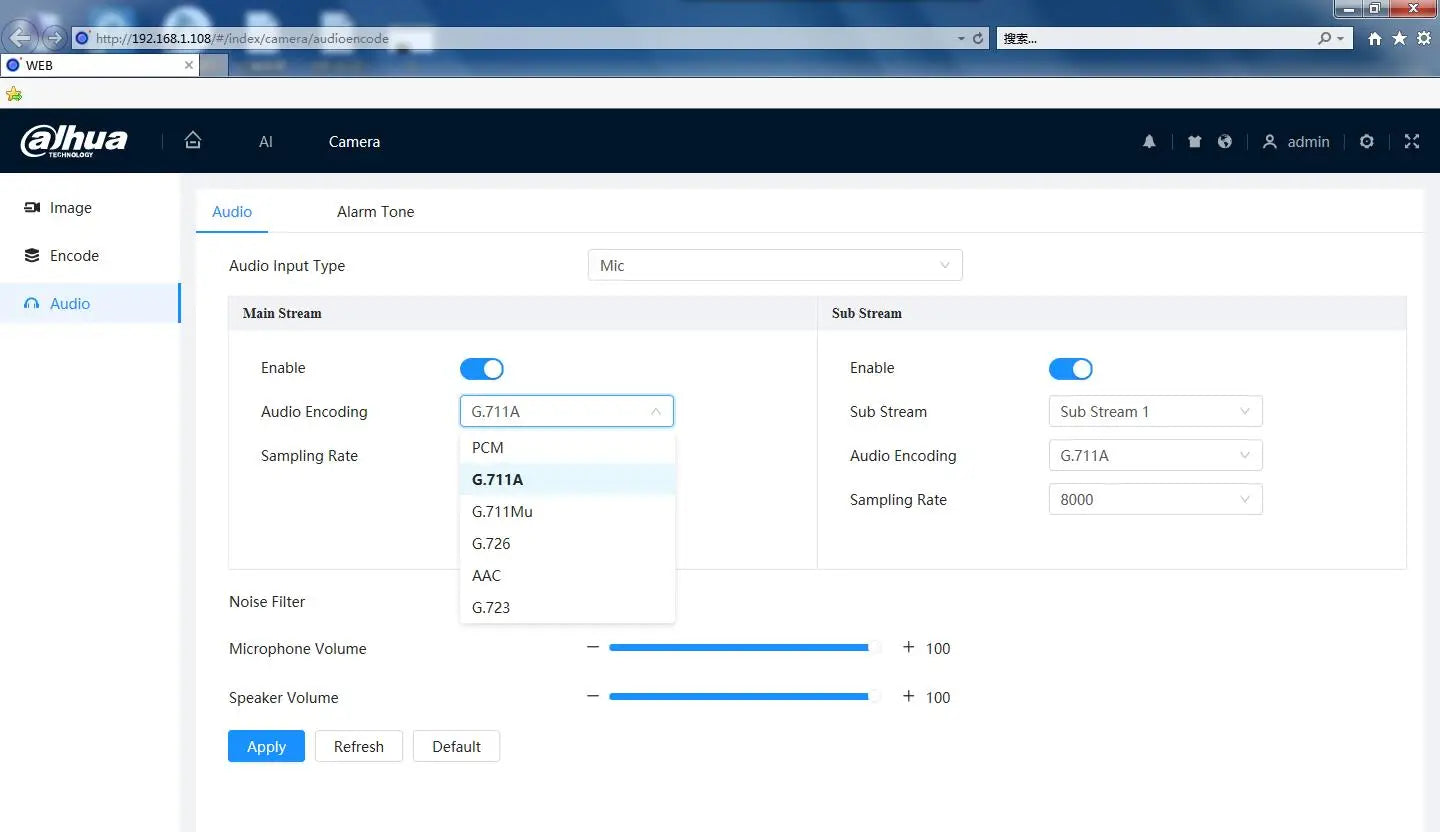1440x832 pixels.
Task: Open the Sub Stream 1 dropdown
Action: coord(1155,412)
